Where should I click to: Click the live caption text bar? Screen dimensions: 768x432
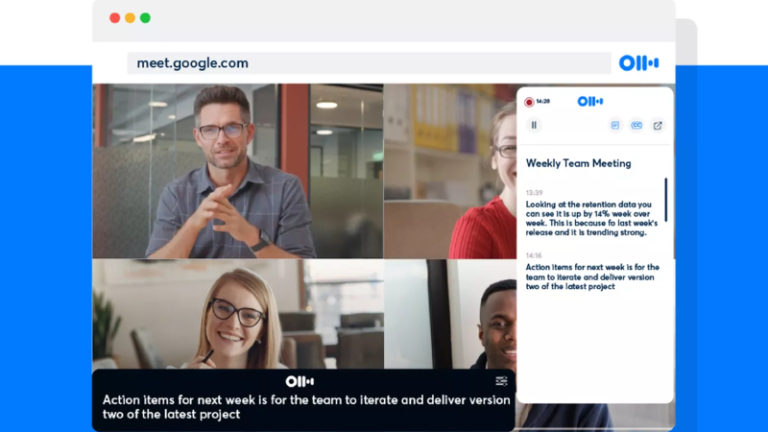304,401
